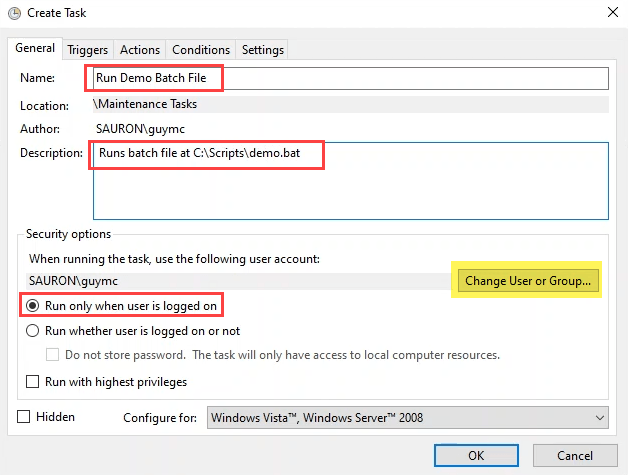The height and width of the screenshot is (475, 628).
Task: Enable Run with highest privileges
Action: point(34,381)
